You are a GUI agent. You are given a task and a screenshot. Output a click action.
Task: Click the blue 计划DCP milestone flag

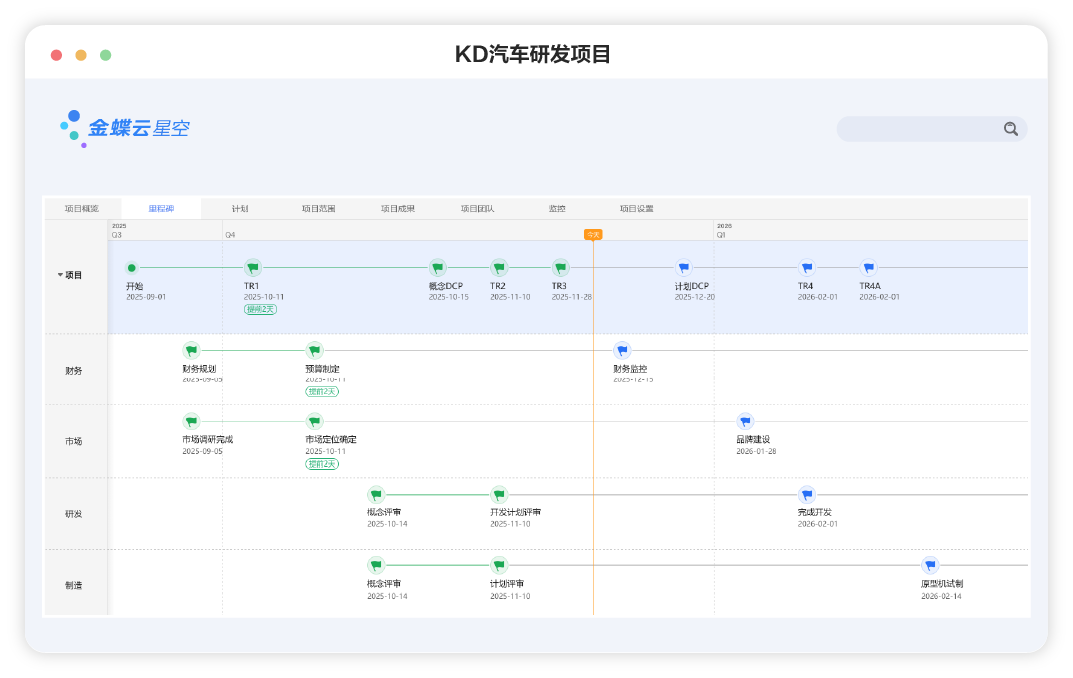point(683,267)
